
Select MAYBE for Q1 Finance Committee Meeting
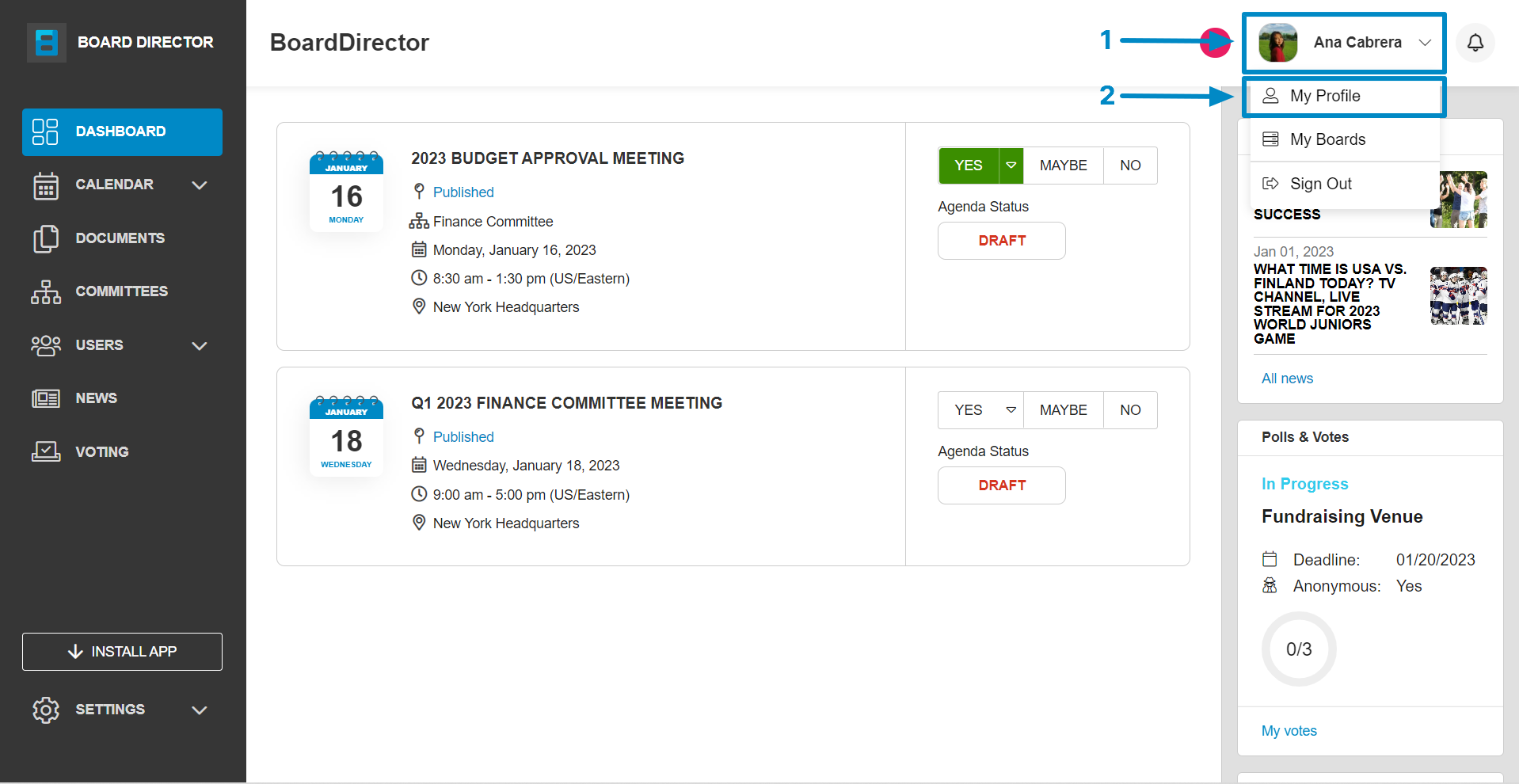coord(1063,410)
